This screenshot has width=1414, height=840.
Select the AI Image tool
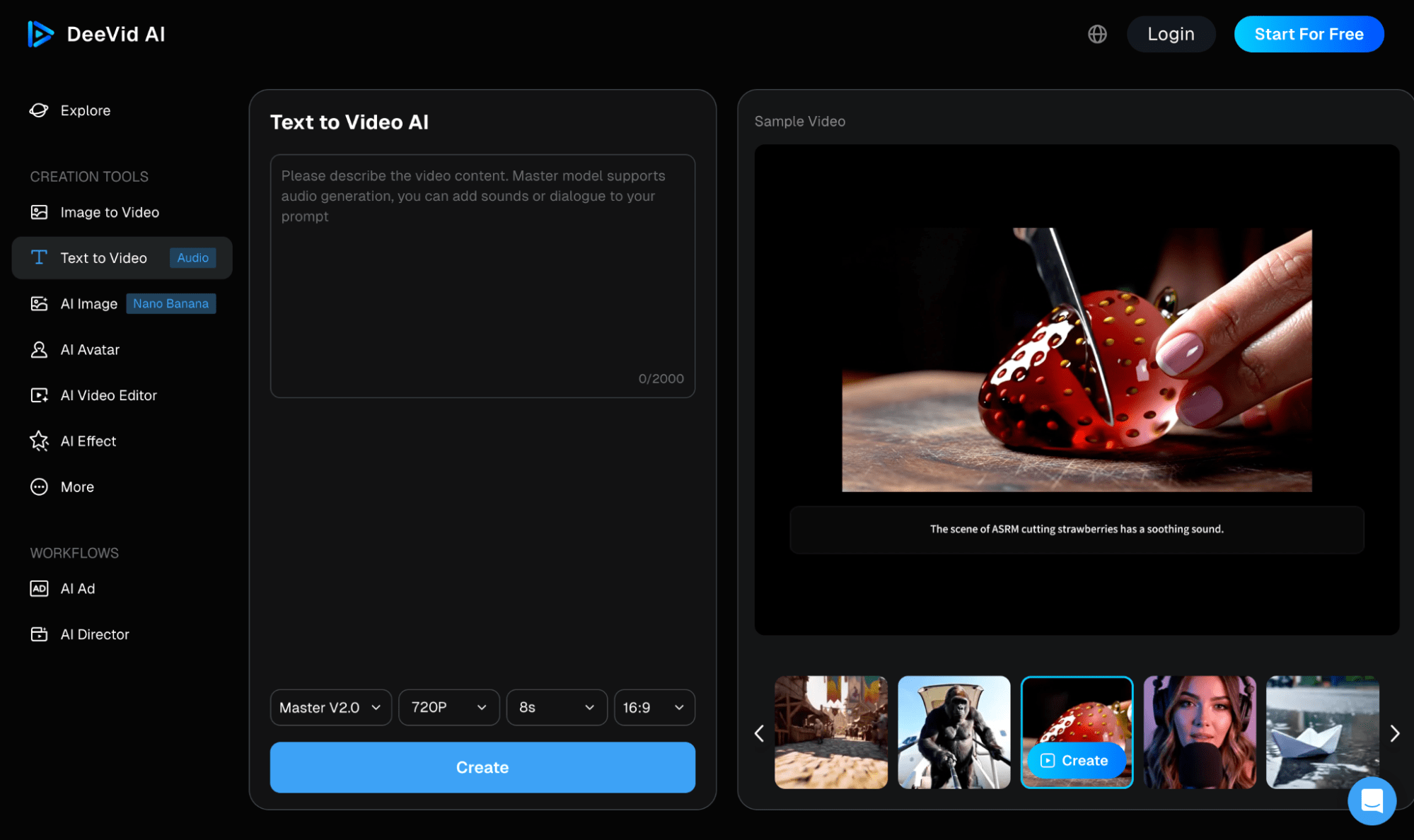88,303
